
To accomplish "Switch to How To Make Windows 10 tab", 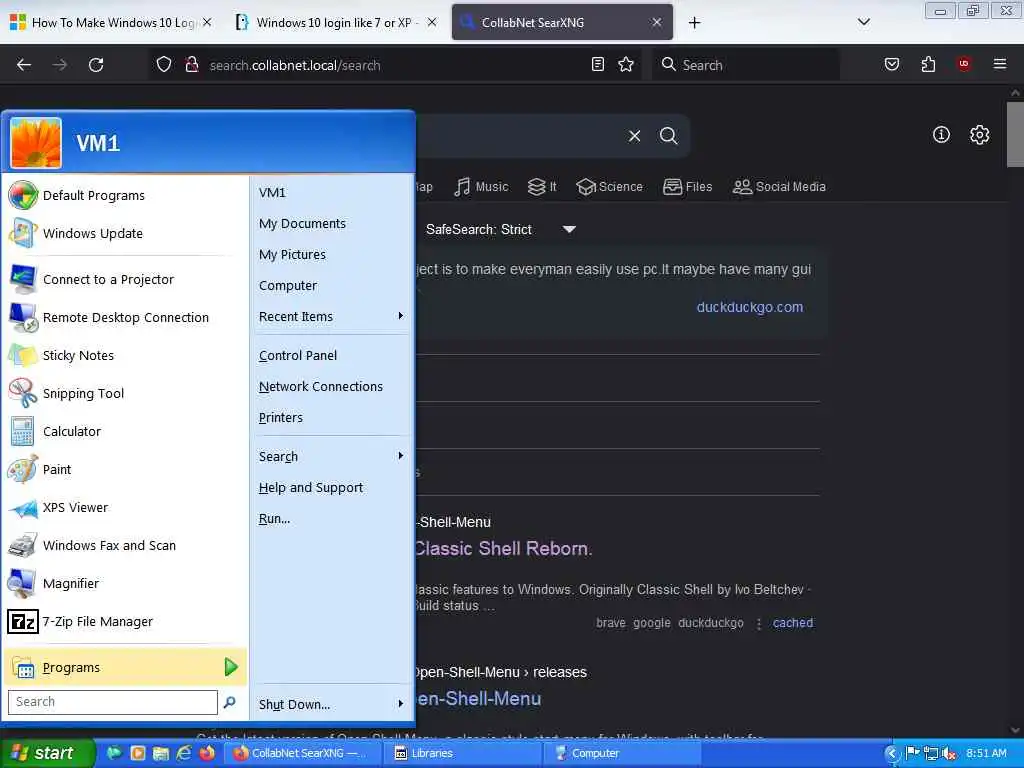I will (x=111, y=22).
